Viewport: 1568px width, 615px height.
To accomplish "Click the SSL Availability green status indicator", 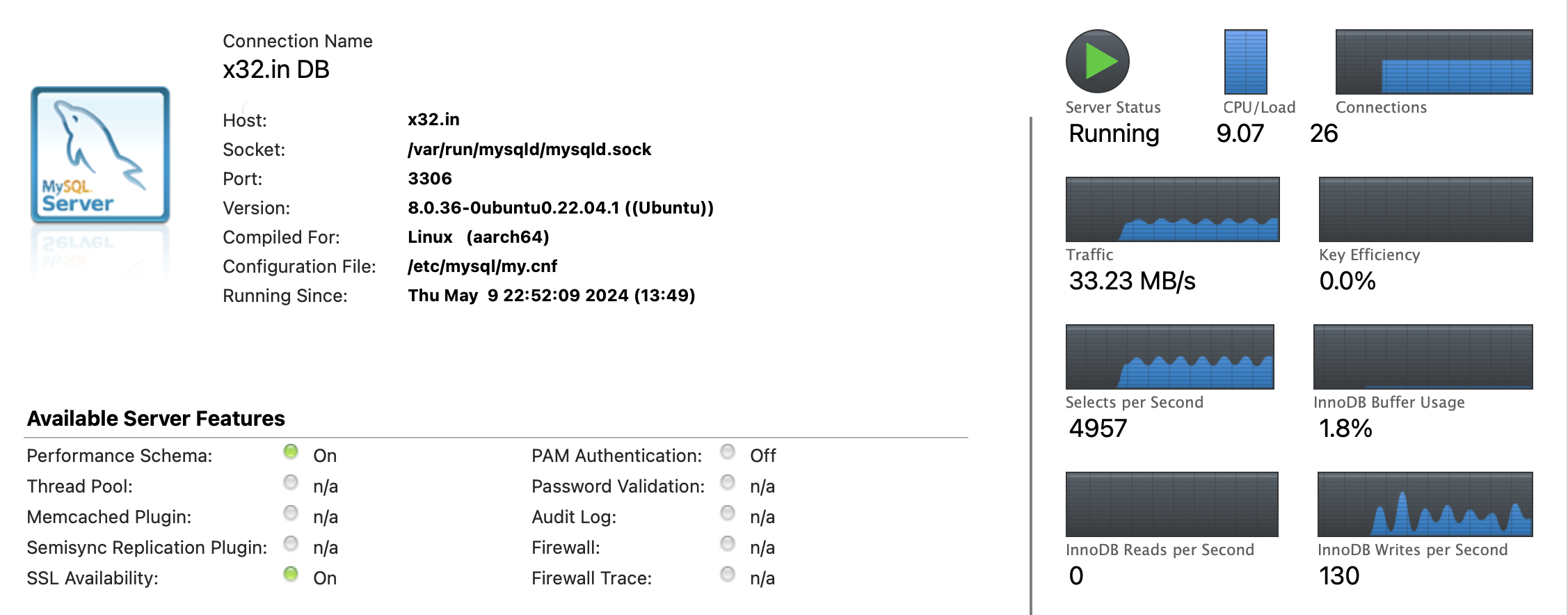I will tap(291, 575).
